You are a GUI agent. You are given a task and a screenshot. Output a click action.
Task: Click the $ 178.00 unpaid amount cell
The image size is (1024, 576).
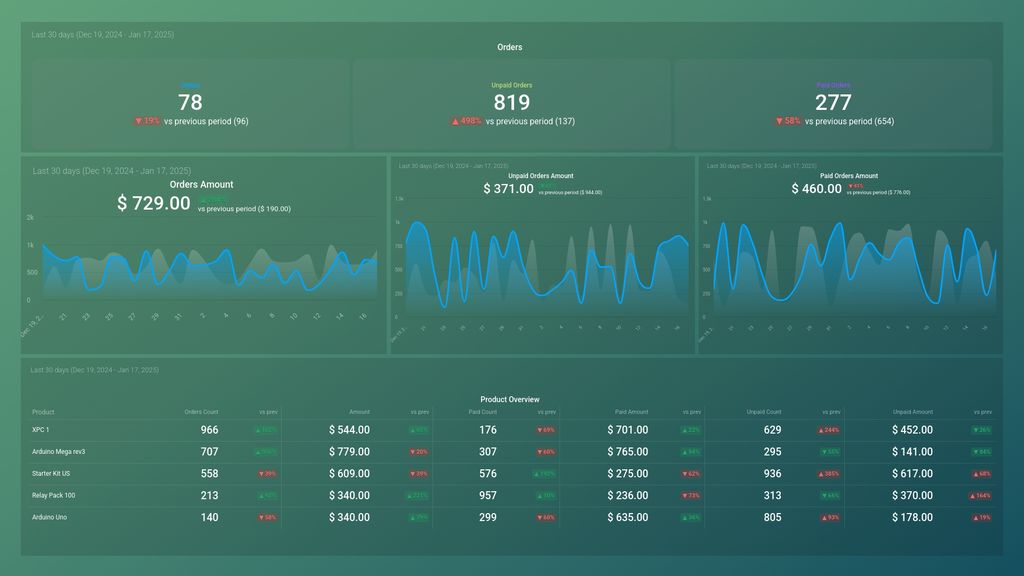click(912, 517)
